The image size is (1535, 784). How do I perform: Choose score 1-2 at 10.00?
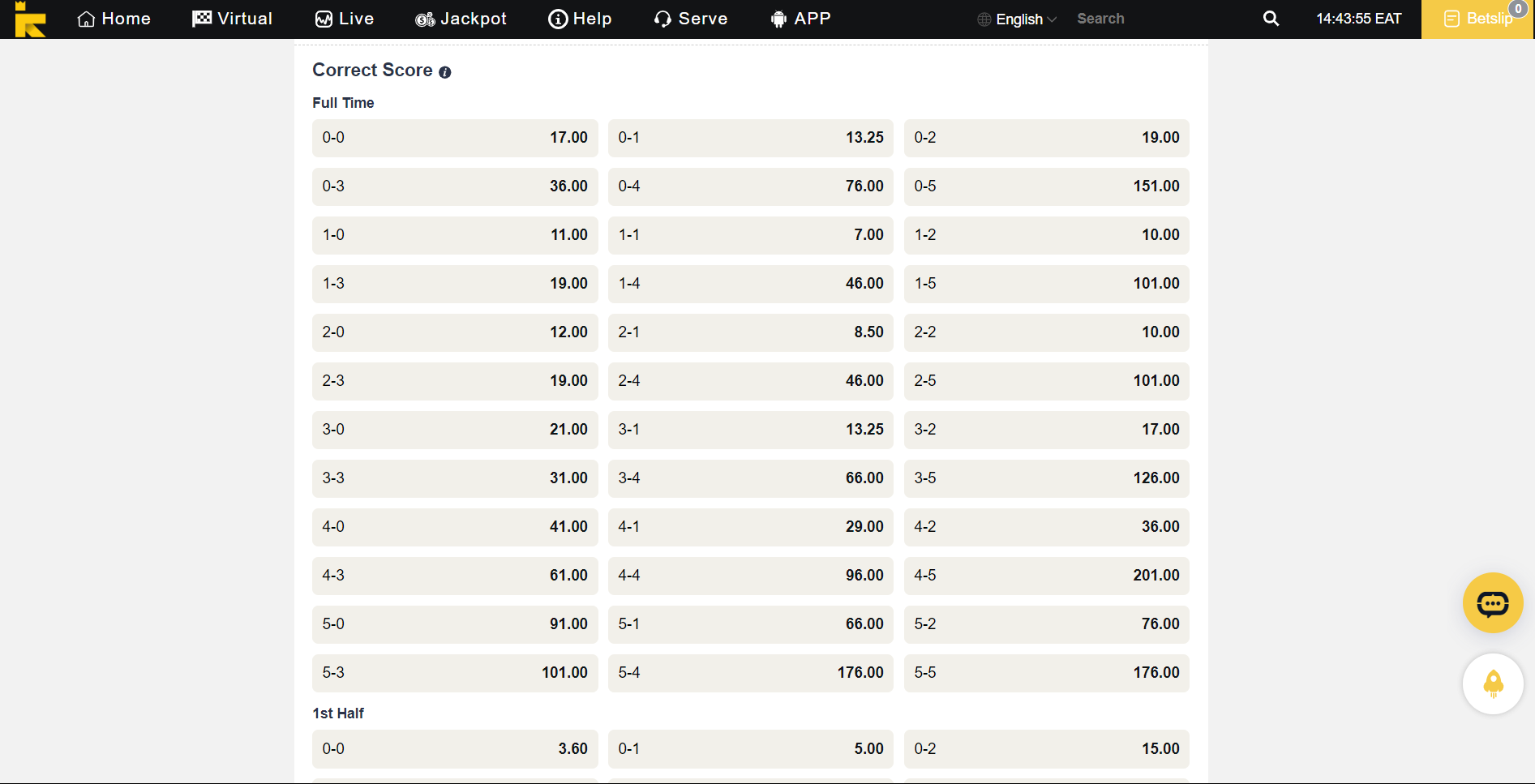tap(1047, 235)
